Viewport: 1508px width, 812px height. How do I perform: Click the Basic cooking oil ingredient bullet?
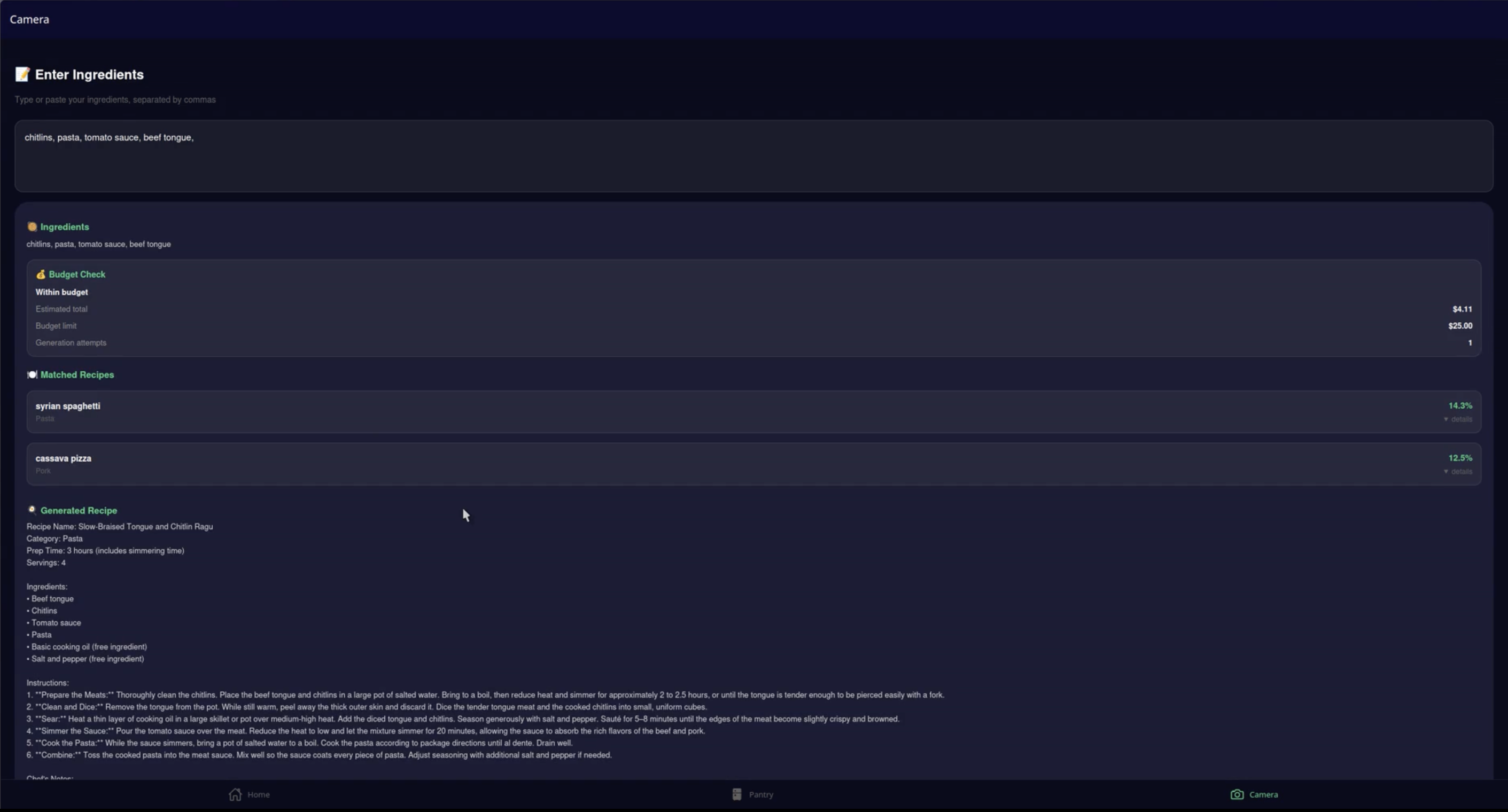coord(87,647)
